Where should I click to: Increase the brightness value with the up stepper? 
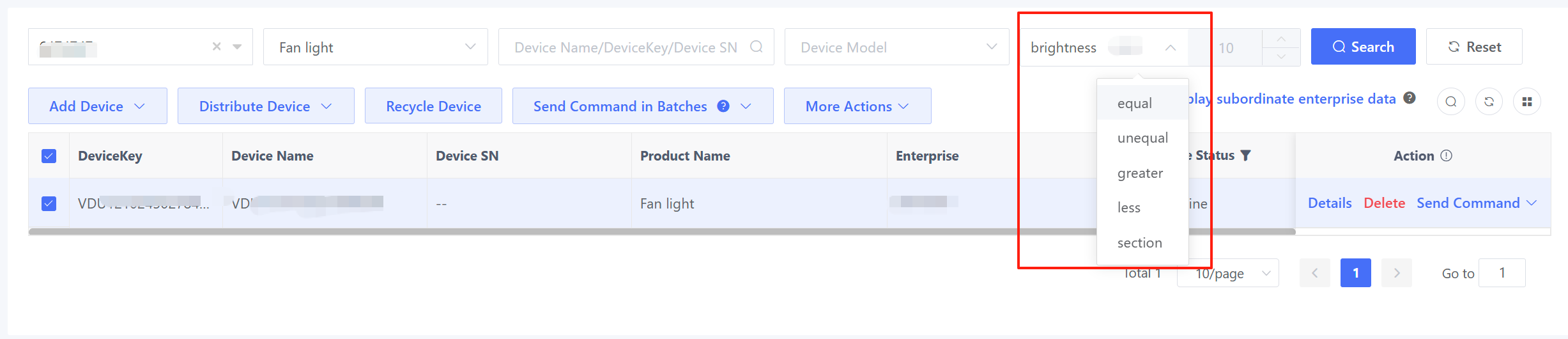tap(1281, 39)
